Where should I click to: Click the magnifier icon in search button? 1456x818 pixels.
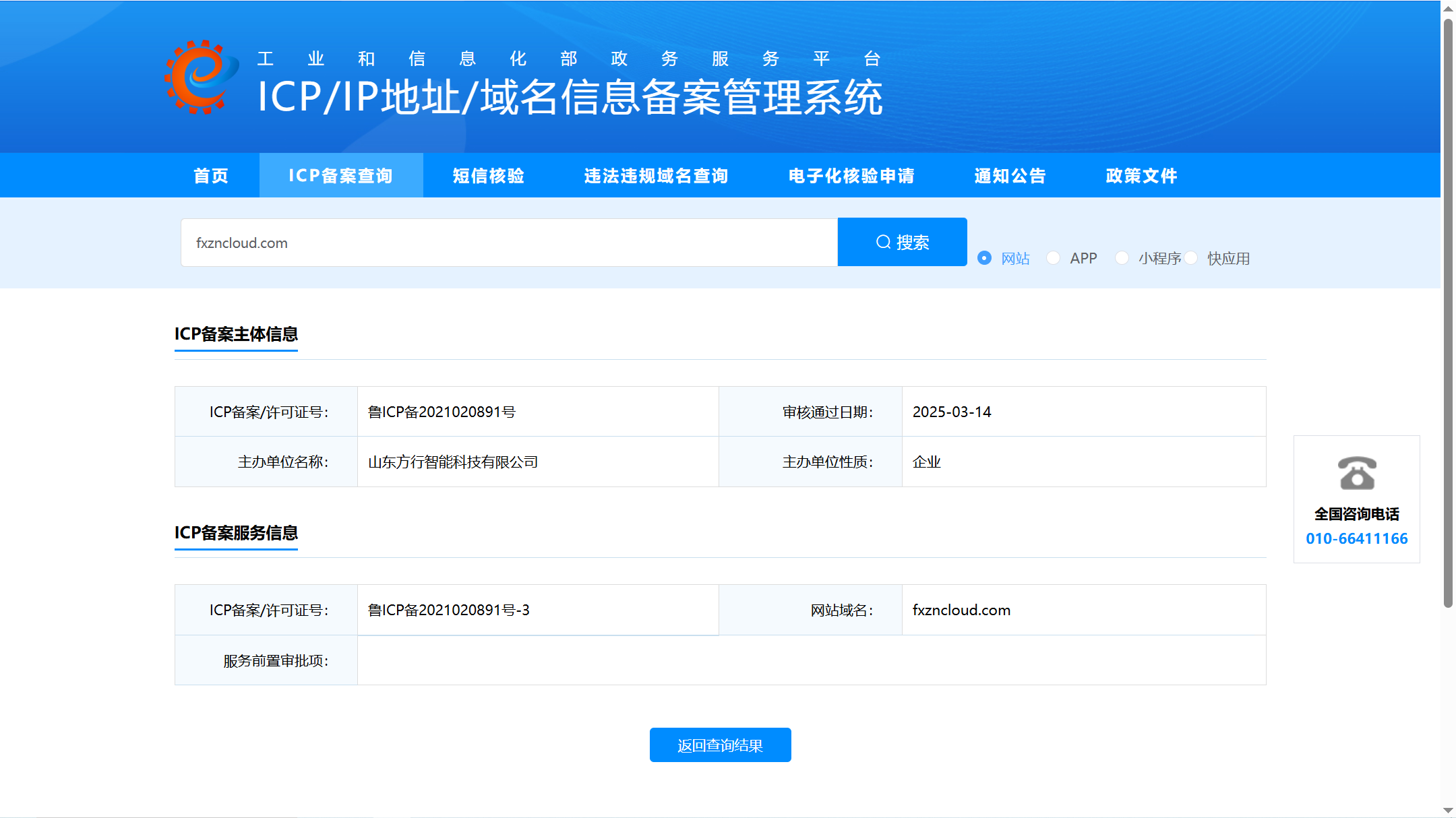click(883, 242)
